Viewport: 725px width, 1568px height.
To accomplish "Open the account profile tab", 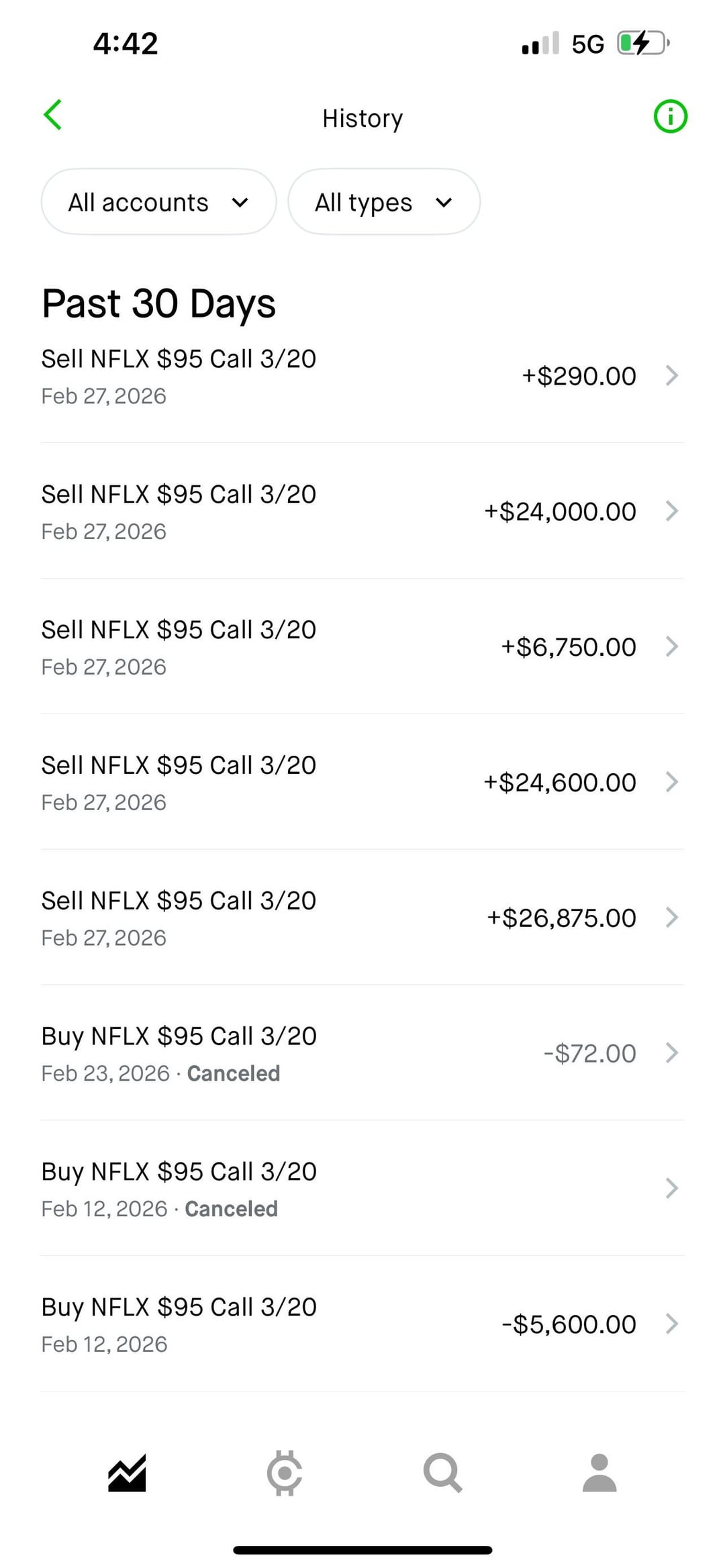I will tap(599, 1473).
